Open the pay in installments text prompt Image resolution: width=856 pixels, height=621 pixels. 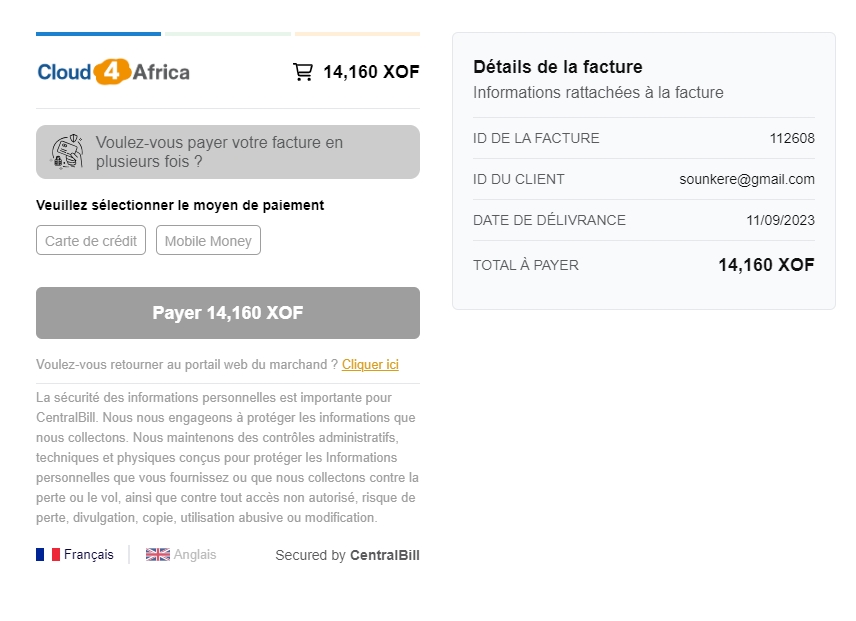point(219,152)
